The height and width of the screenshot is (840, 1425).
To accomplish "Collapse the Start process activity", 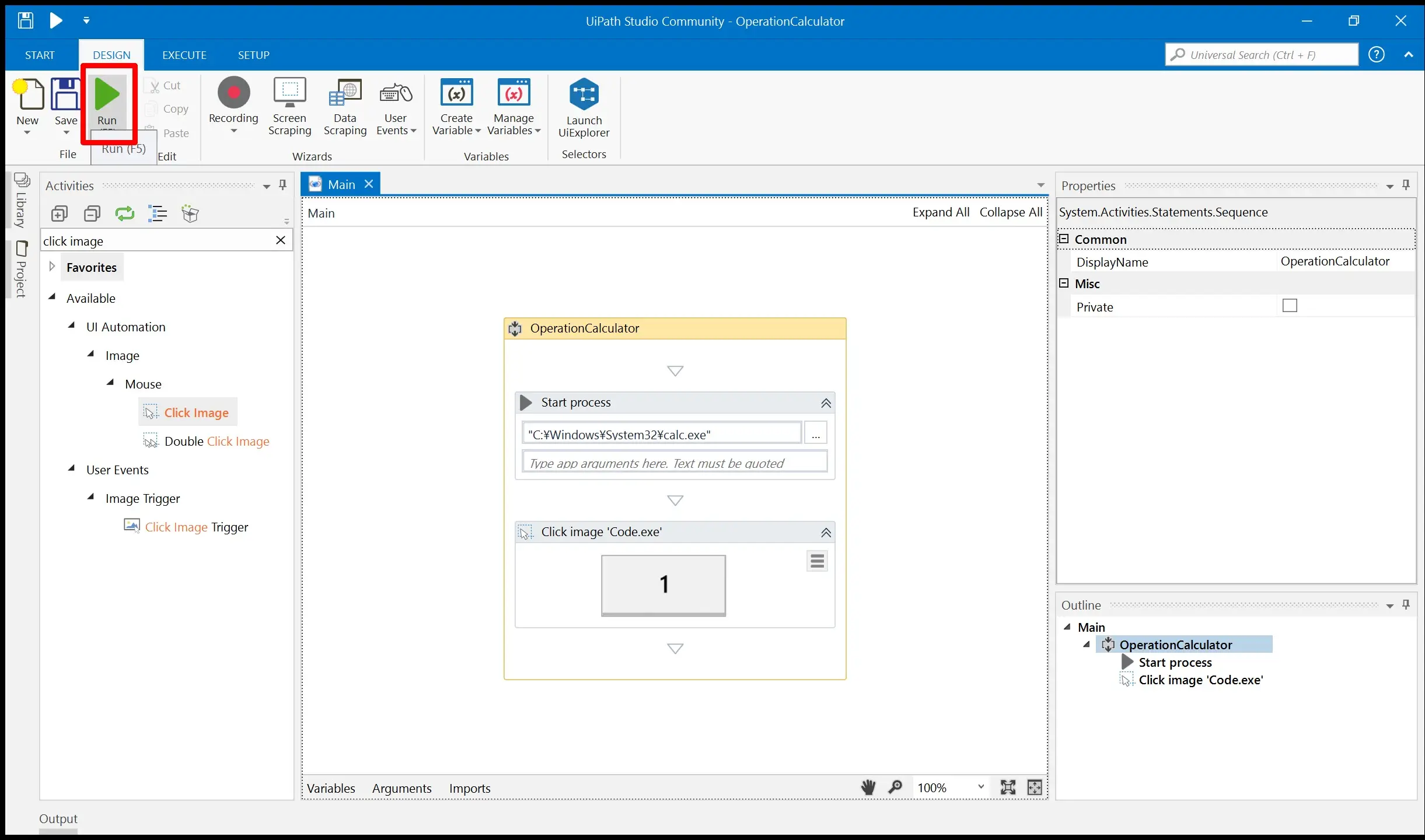I will click(826, 403).
